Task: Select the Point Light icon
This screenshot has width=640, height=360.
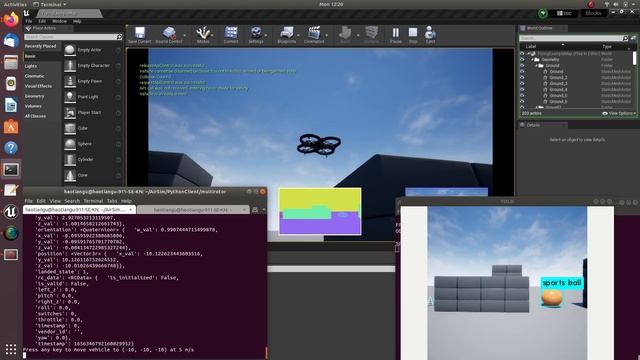Action: (x=70, y=97)
